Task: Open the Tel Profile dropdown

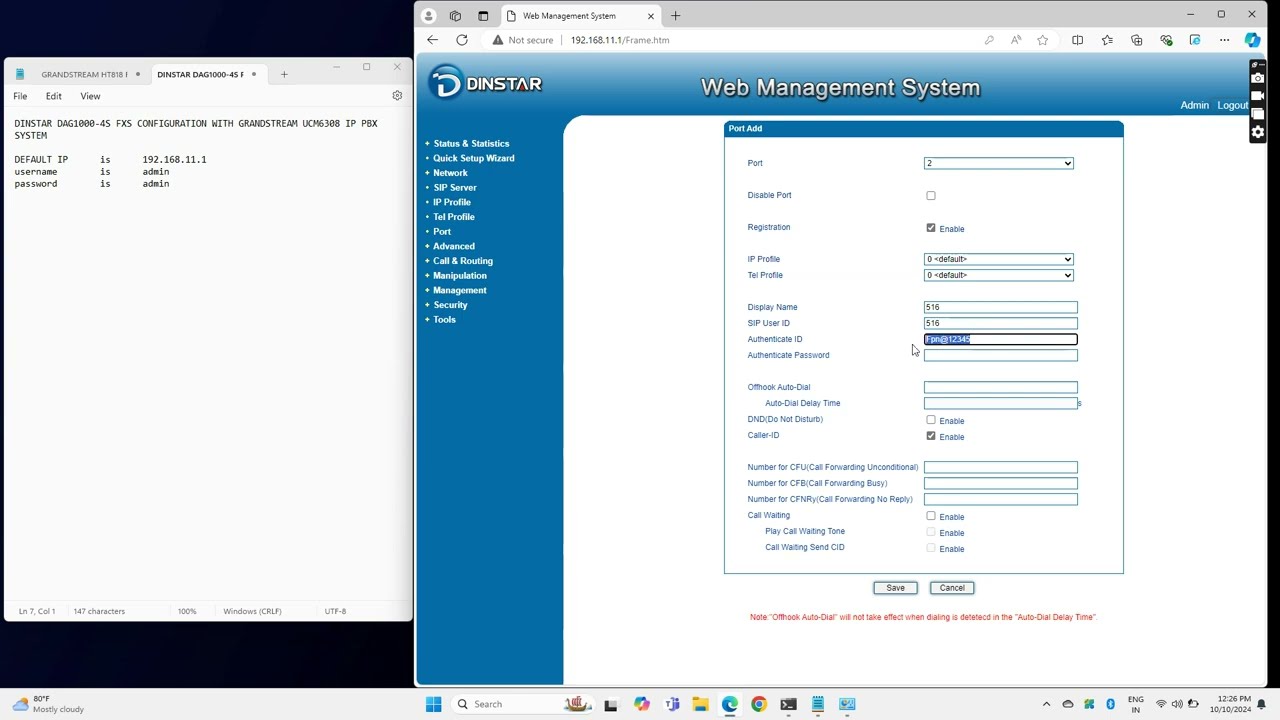Action: tap(999, 275)
